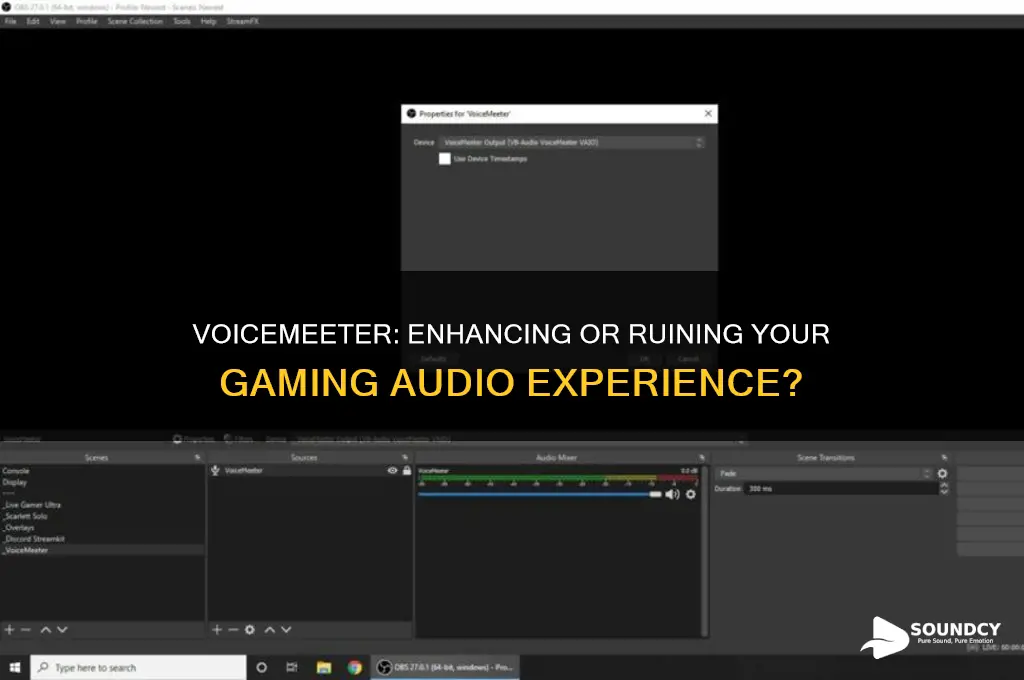
Task: Open the Profile menu
Action: [86, 22]
